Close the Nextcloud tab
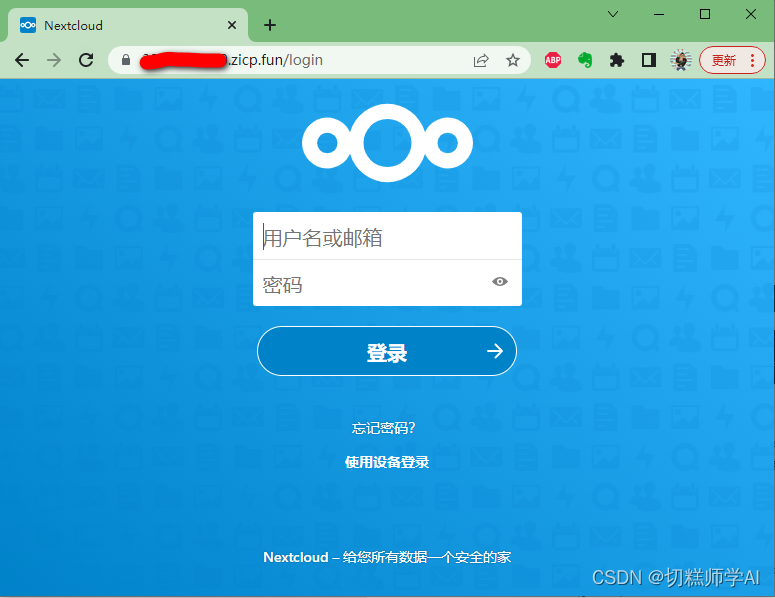775x598 pixels. point(232,25)
